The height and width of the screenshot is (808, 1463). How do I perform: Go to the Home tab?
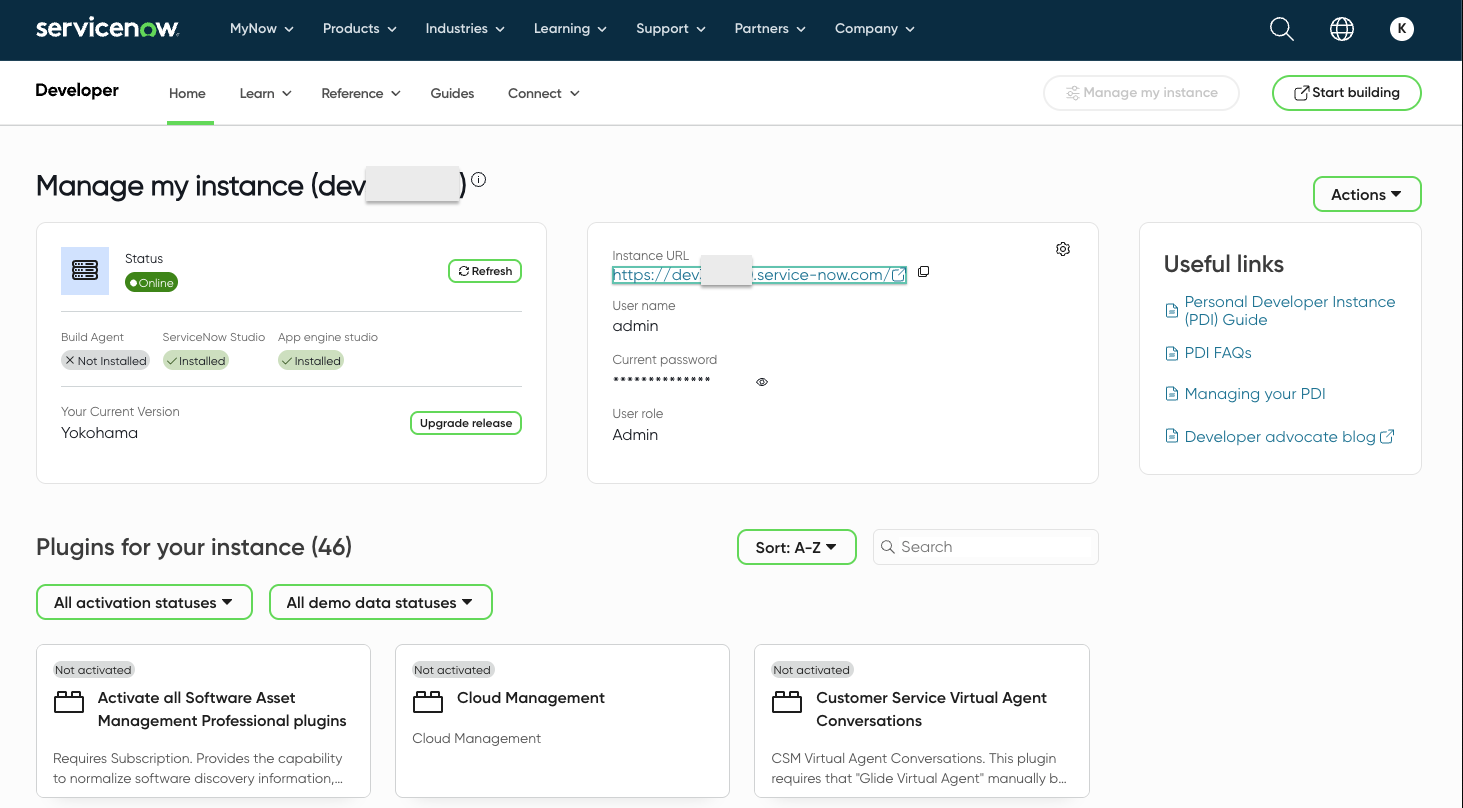click(188, 93)
